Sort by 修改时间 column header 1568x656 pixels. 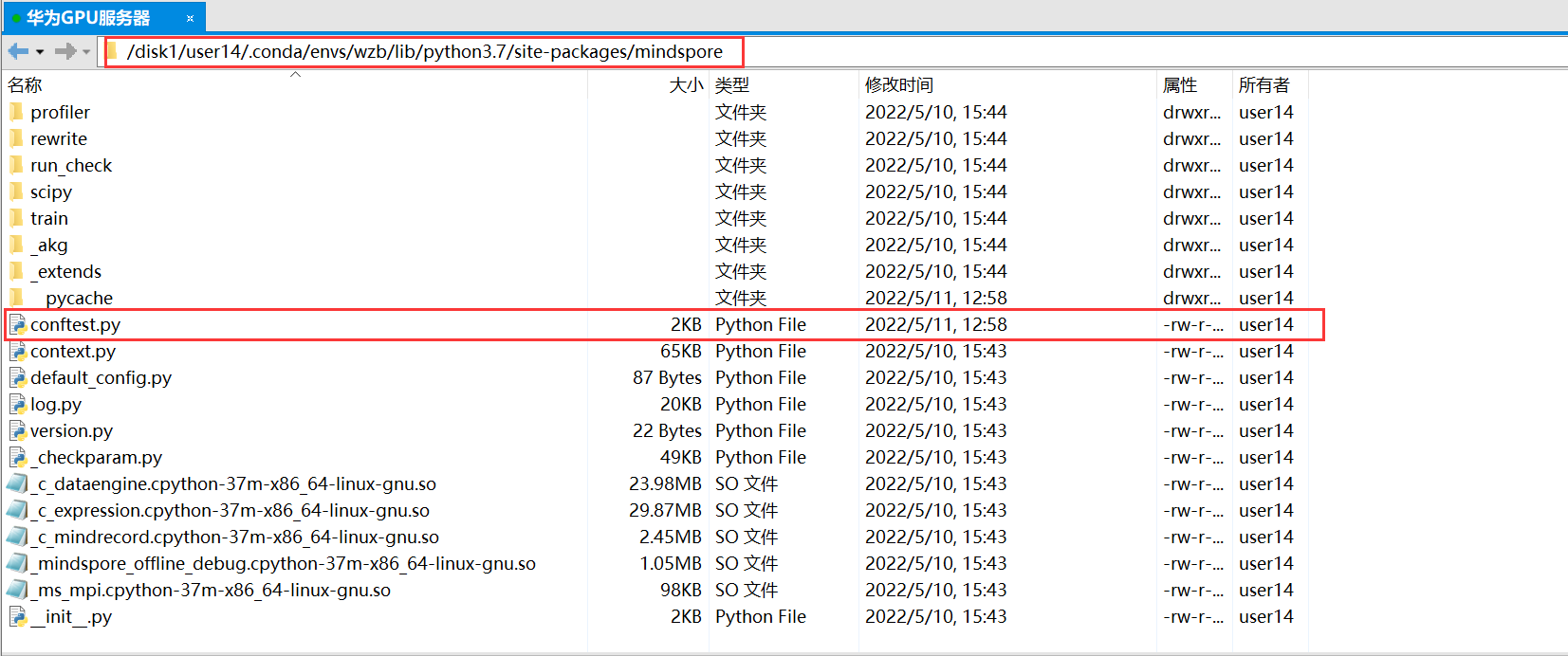899,85
